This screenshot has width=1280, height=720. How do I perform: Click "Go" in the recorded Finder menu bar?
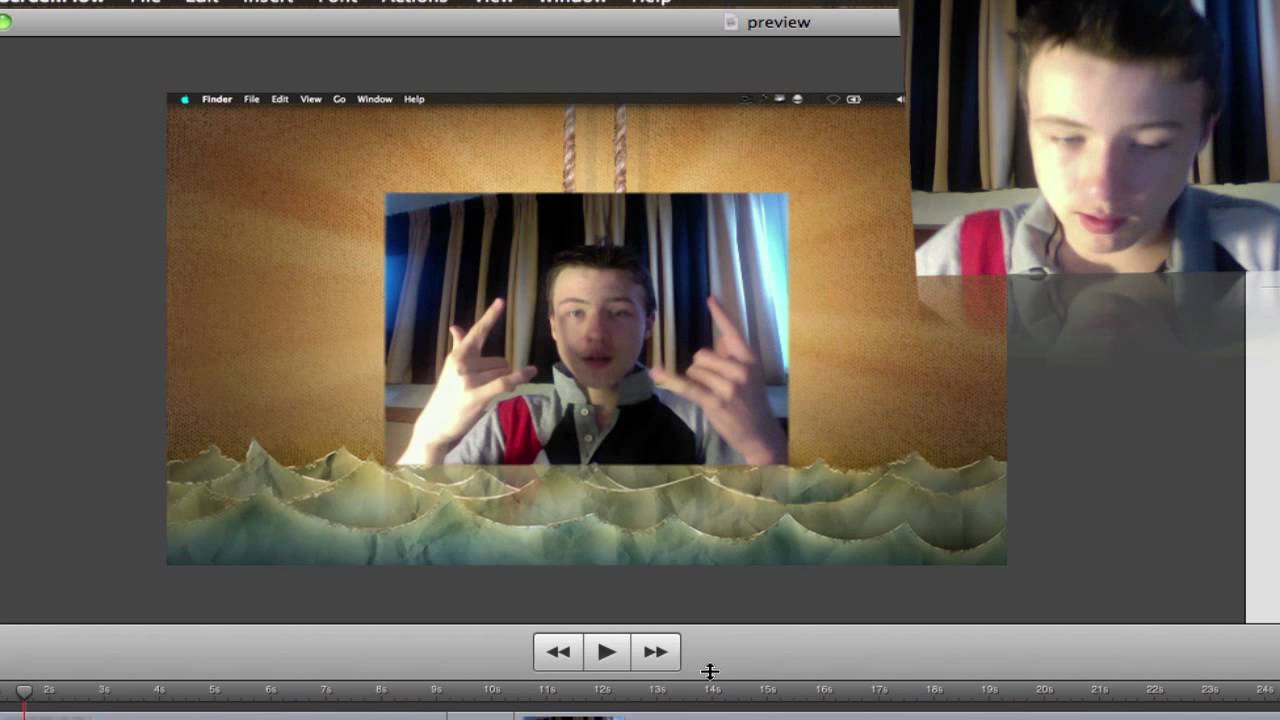[x=339, y=99]
